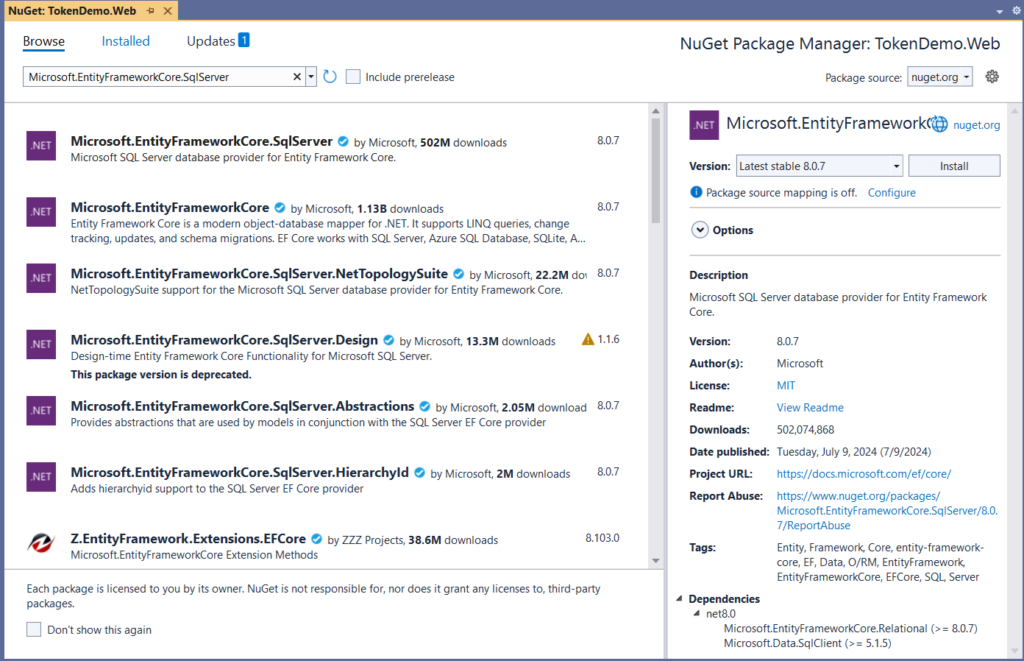Viewport: 1024px width, 661px height.
Task: Click the details pane scroll up arrow
Action: [1015, 111]
